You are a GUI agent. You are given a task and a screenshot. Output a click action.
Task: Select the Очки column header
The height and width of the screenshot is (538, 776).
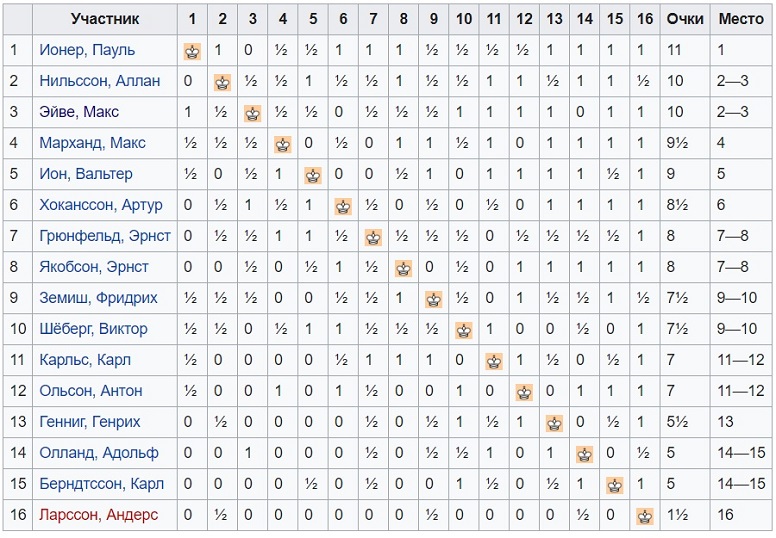click(x=685, y=19)
